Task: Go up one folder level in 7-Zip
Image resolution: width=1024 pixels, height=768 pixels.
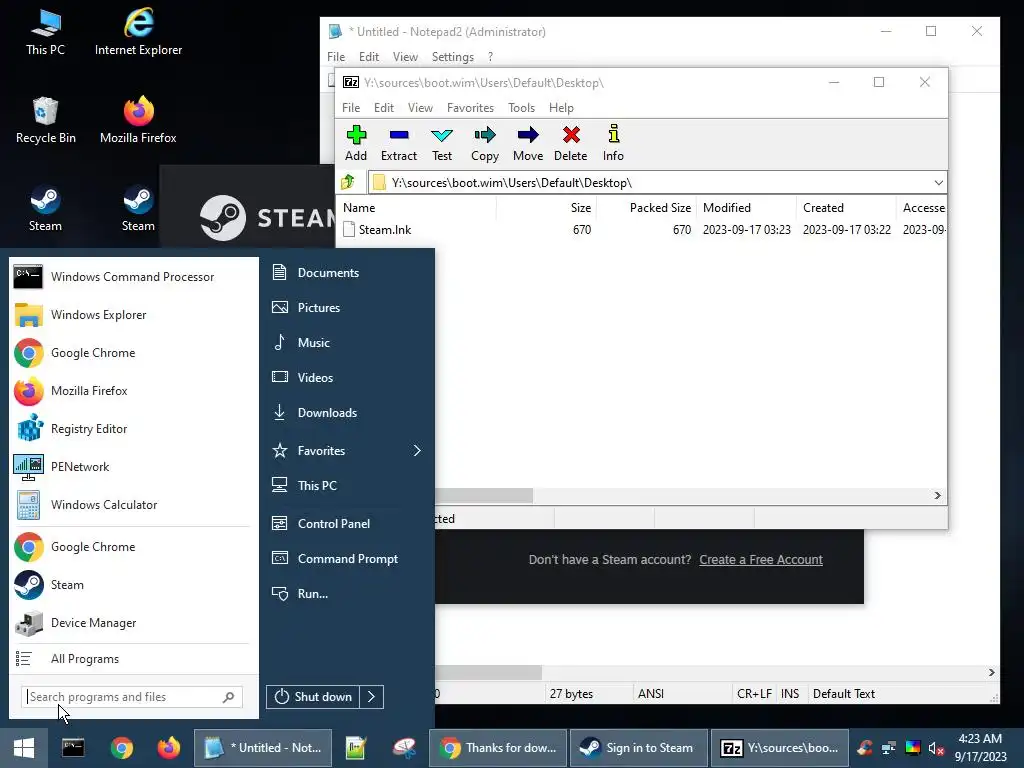Action: point(348,182)
